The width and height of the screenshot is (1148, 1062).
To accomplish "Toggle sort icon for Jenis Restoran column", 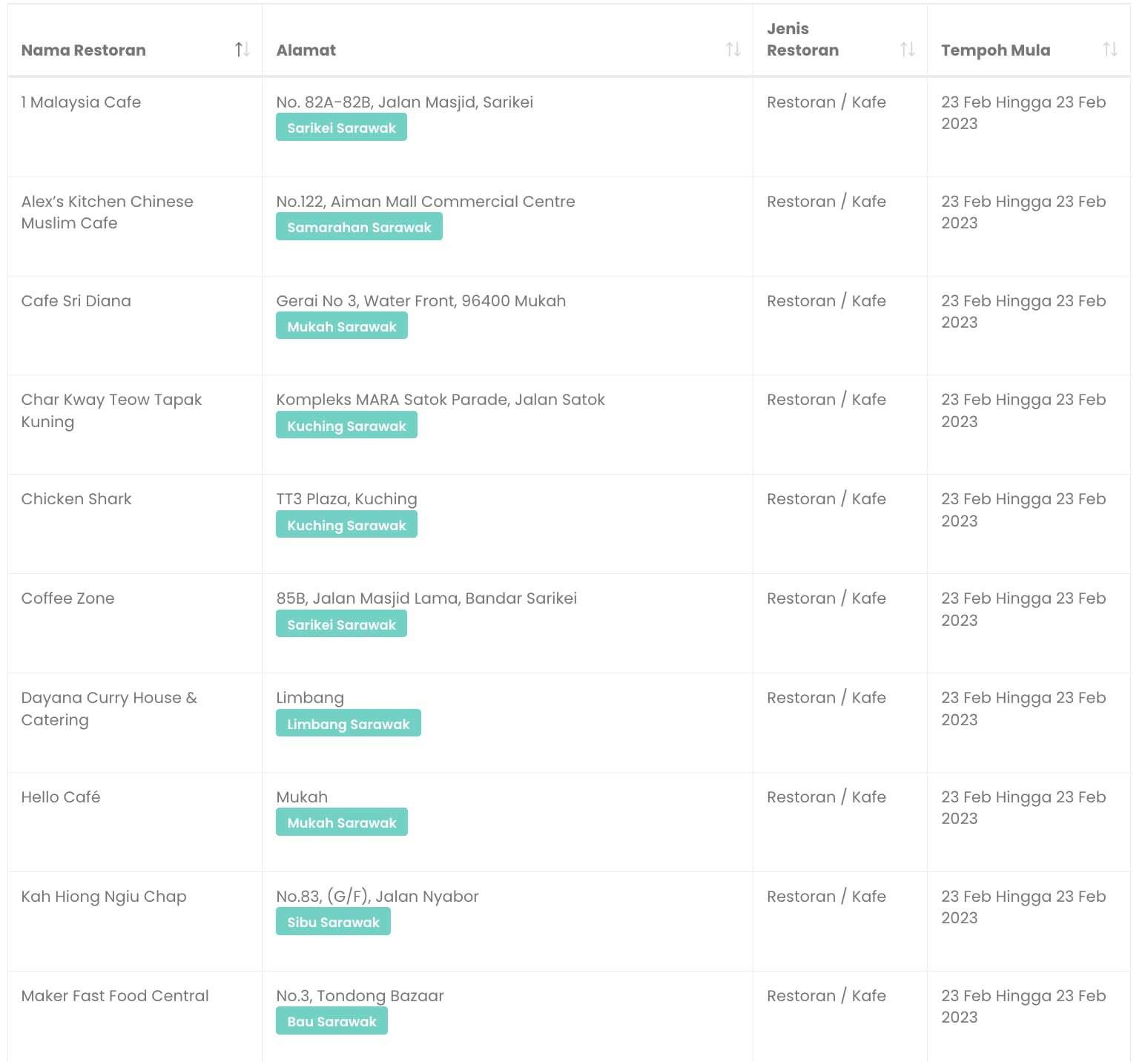I will click(907, 50).
